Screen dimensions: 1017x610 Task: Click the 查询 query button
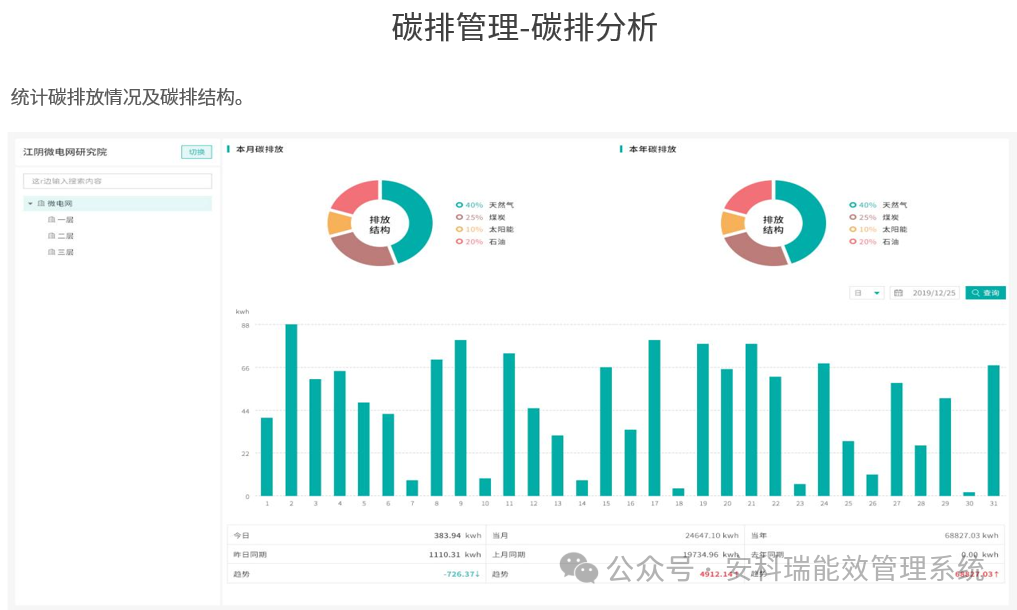tap(986, 292)
